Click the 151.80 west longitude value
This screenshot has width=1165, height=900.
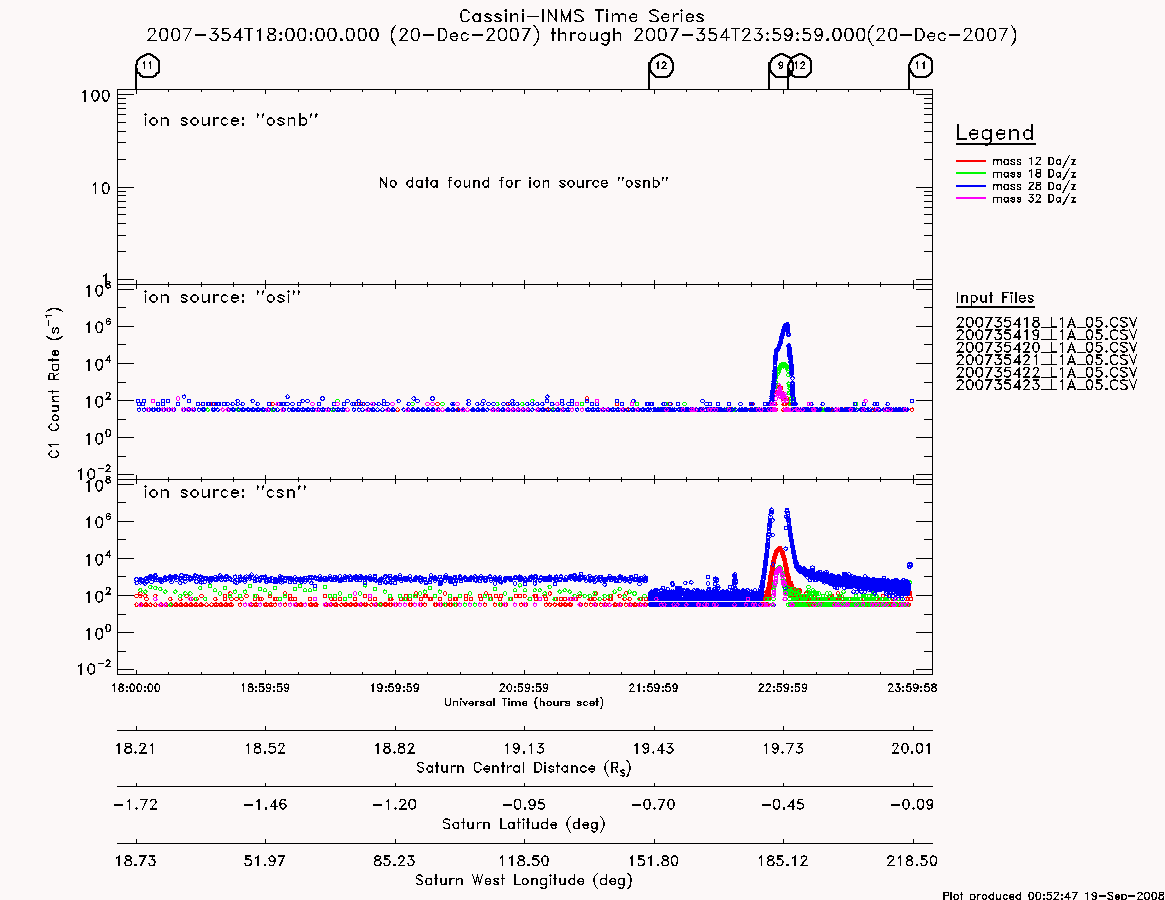click(x=653, y=861)
